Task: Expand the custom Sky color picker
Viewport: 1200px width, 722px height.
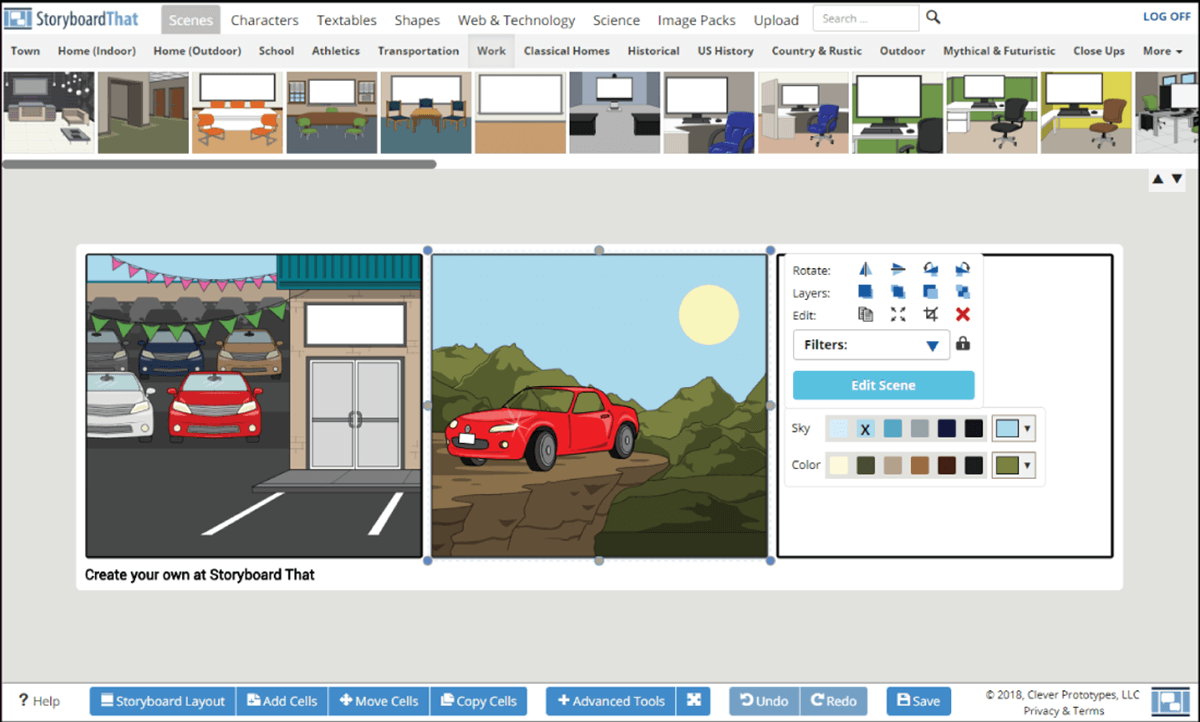Action: tap(1027, 429)
